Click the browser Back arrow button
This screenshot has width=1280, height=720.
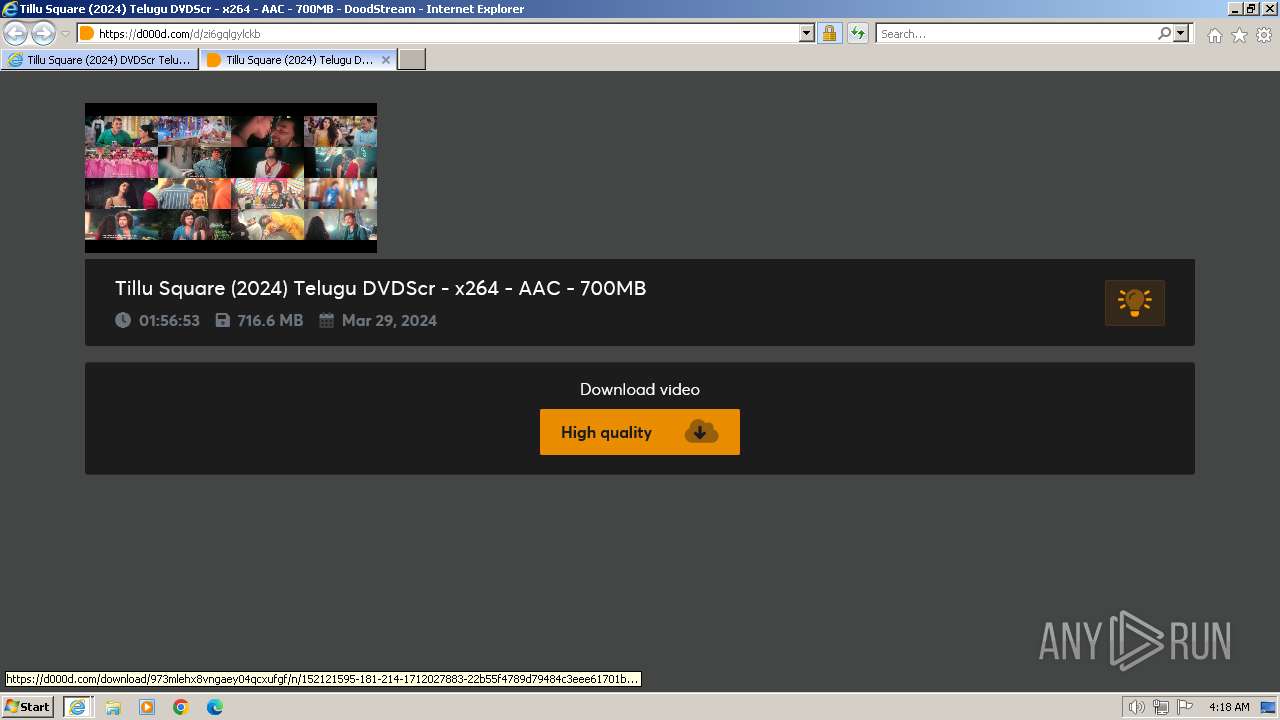[x=16, y=34]
